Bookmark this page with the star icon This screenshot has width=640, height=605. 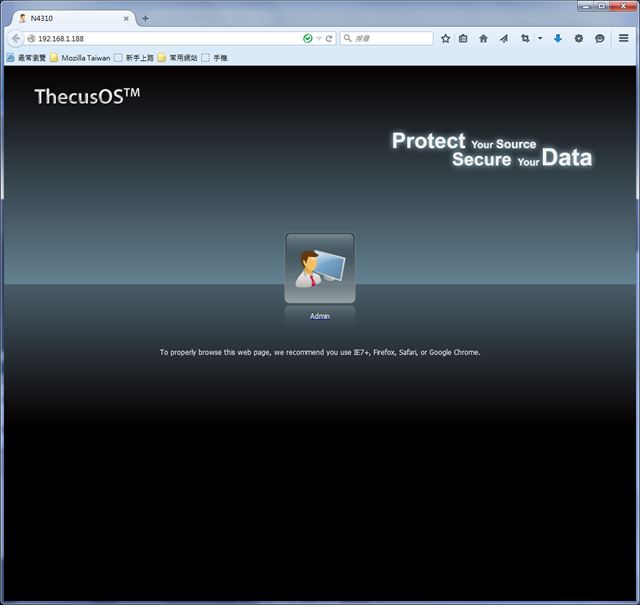445,38
